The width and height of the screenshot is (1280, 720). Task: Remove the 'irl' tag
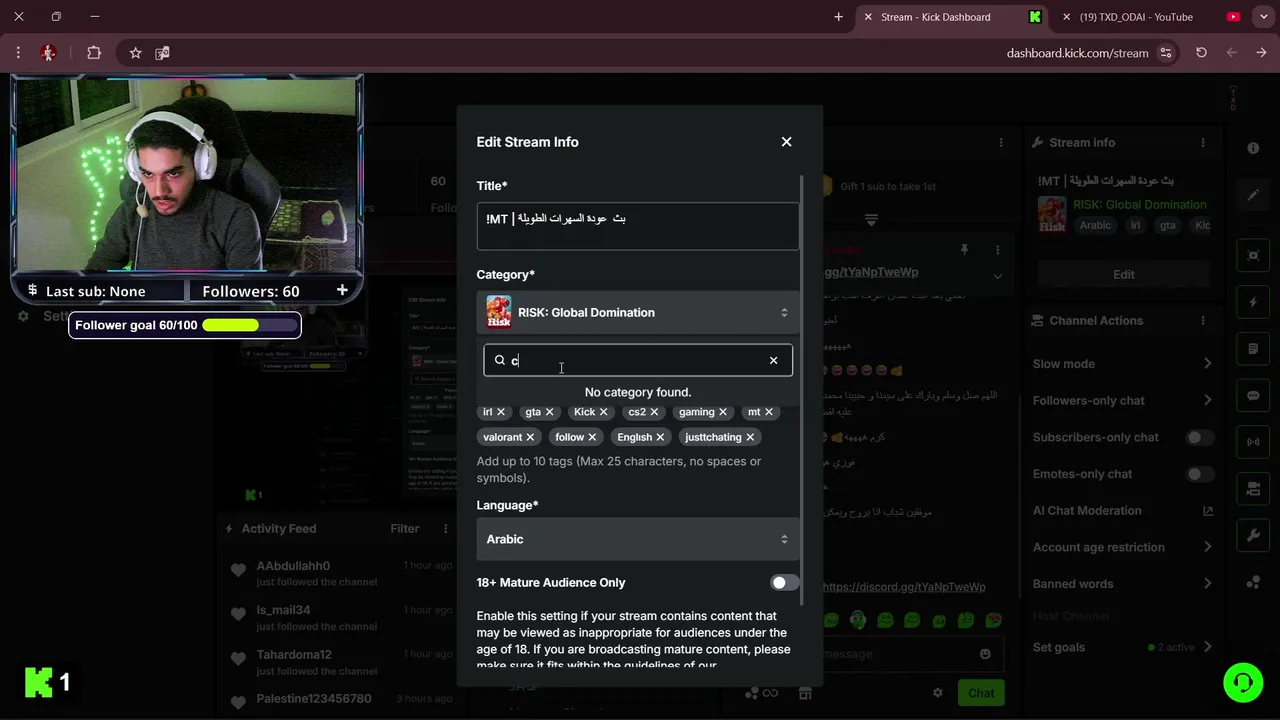point(501,412)
